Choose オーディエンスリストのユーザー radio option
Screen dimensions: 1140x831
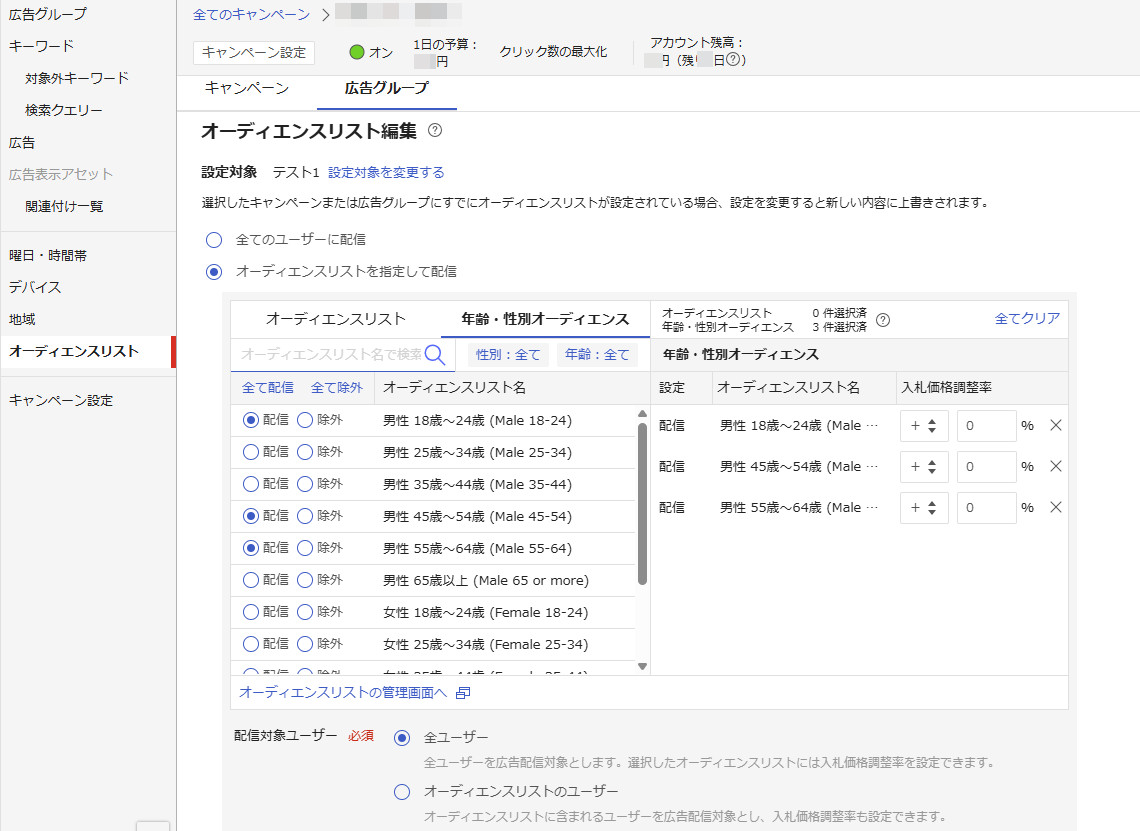(402, 792)
